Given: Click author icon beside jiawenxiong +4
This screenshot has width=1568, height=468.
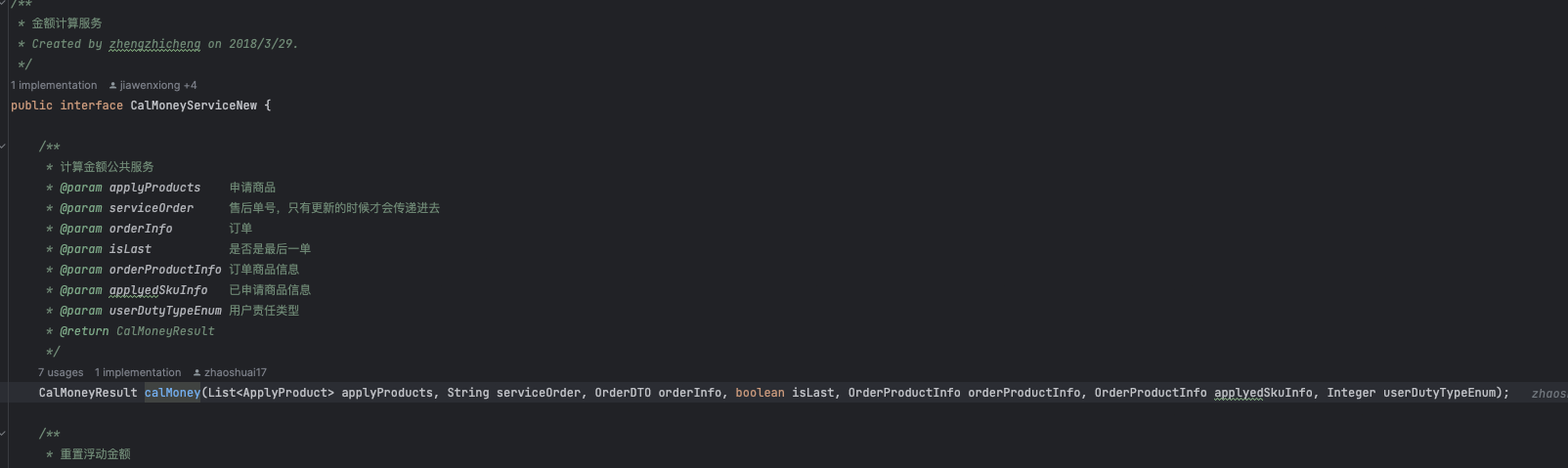Looking at the screenshot, I should [112, 86].
